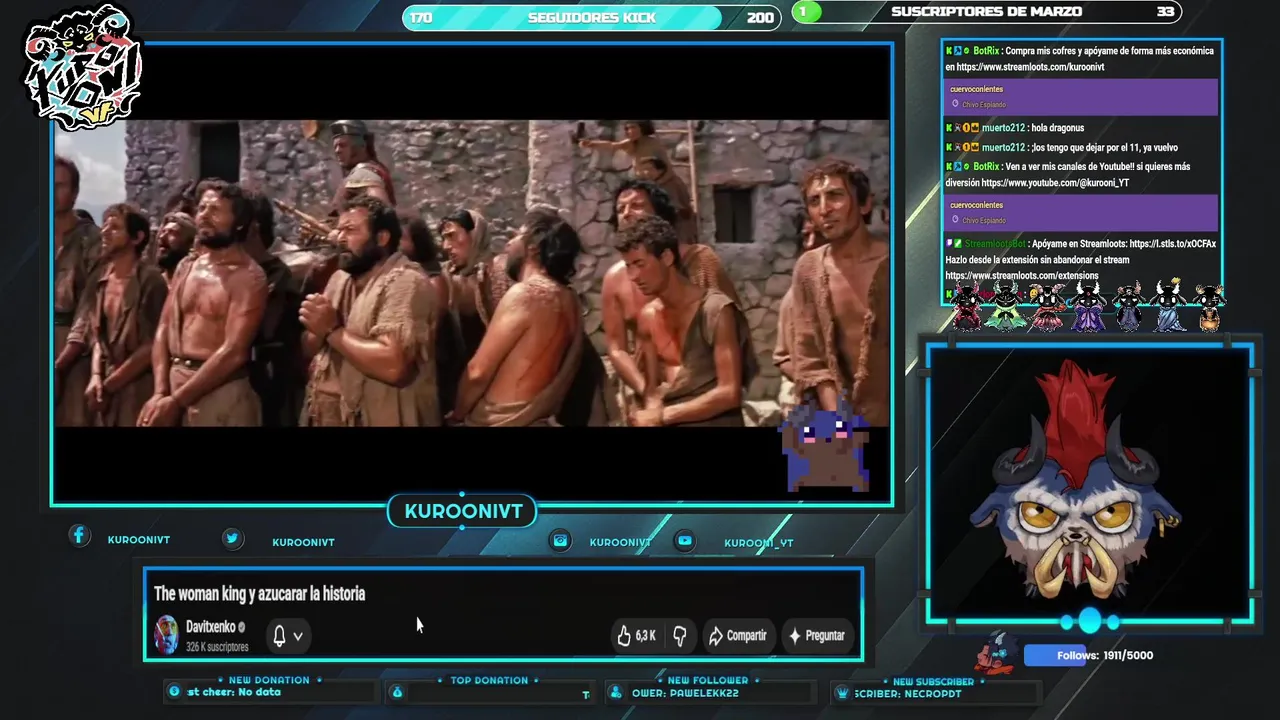Click the 170 count on Seguidores bar
Image resolution: width=1280 pixels, height=720 pixels.
[421, 18]
